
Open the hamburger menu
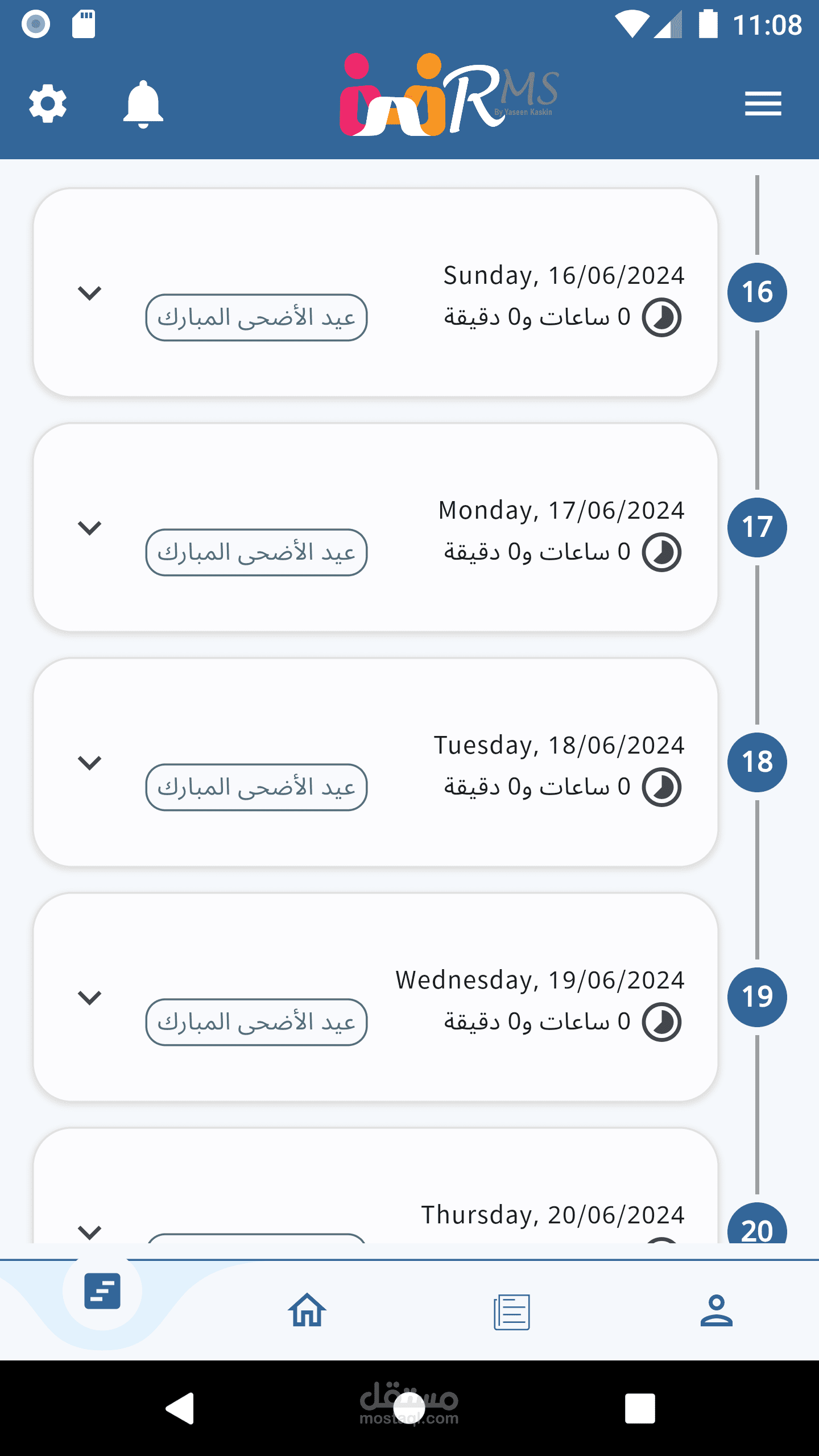763,104
